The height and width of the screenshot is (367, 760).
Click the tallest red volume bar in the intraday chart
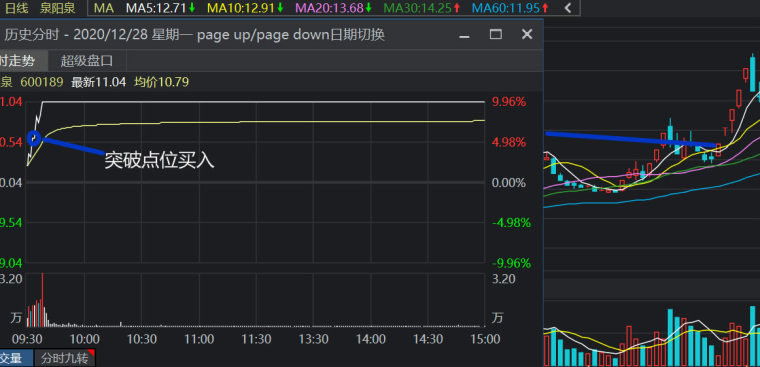tap(42, 300)
